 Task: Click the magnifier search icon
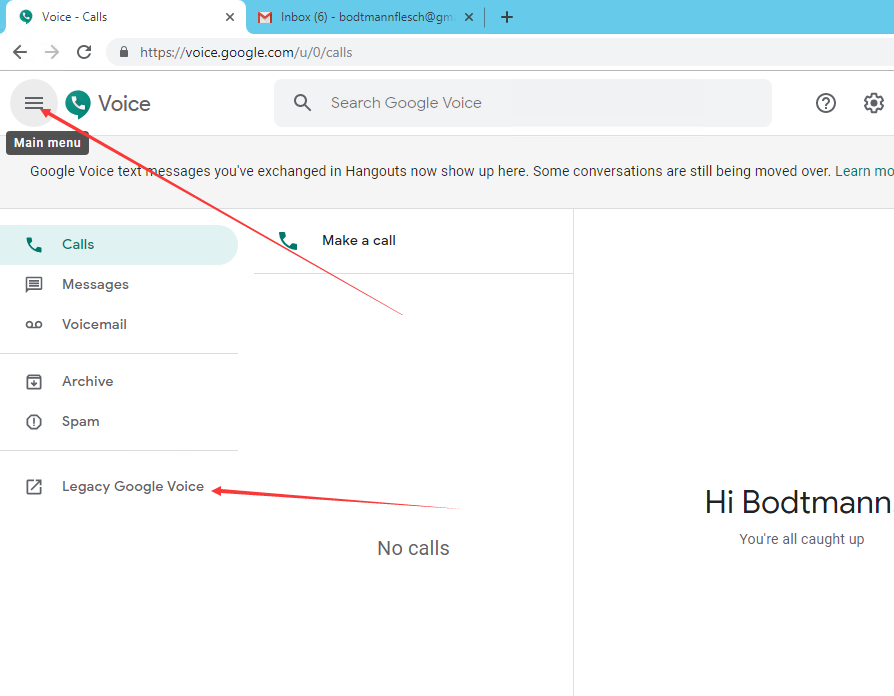tap(302, 103)
